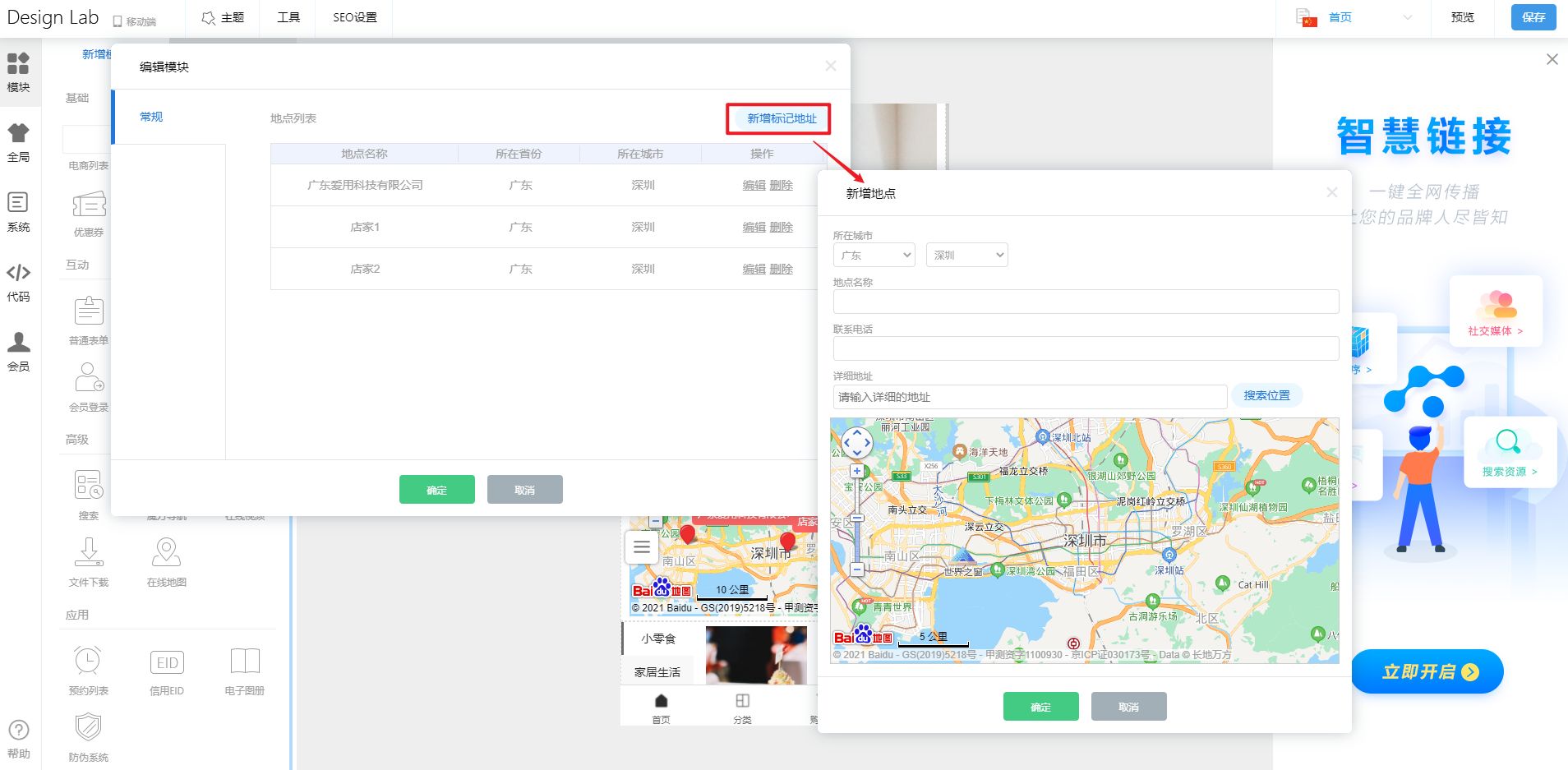Viewport: 1568px width, 770px height.
Task: Click 新增标记地址 button
Action: pos(778,118)
